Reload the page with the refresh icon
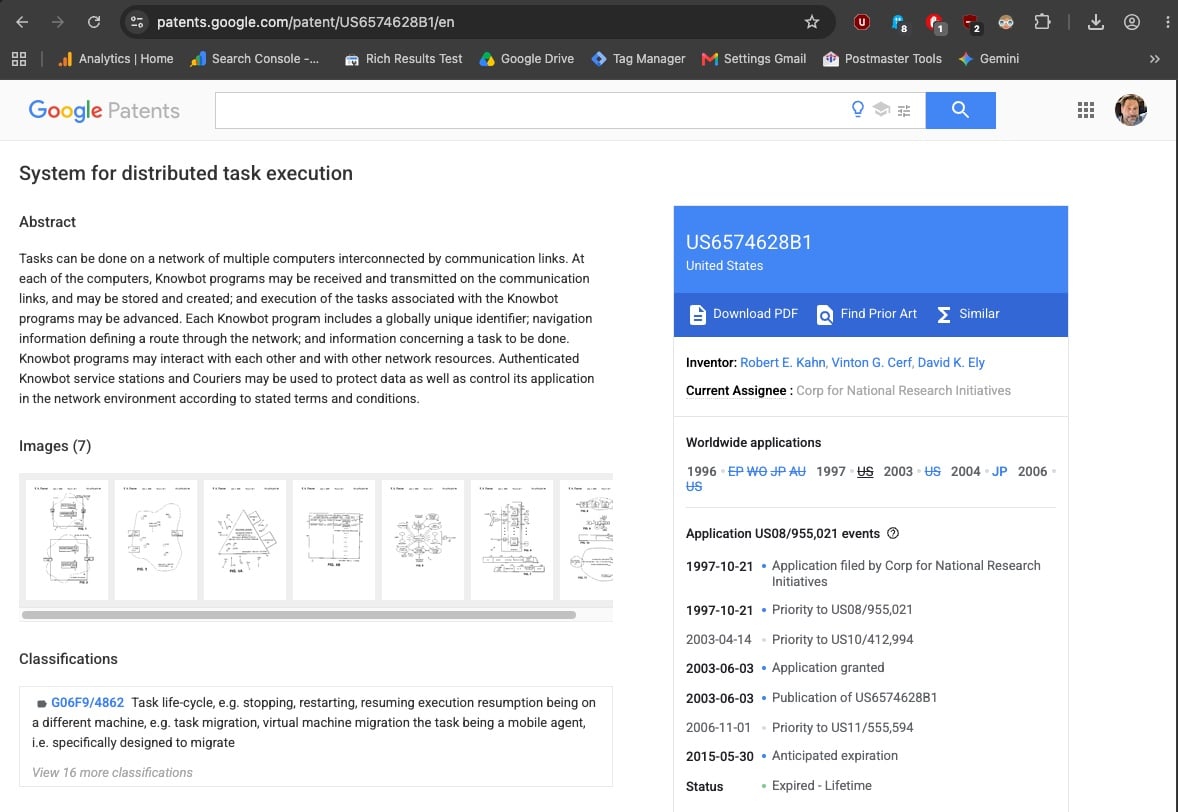Viewport: 1178px width, 812px height. click(x=94, y=22)
